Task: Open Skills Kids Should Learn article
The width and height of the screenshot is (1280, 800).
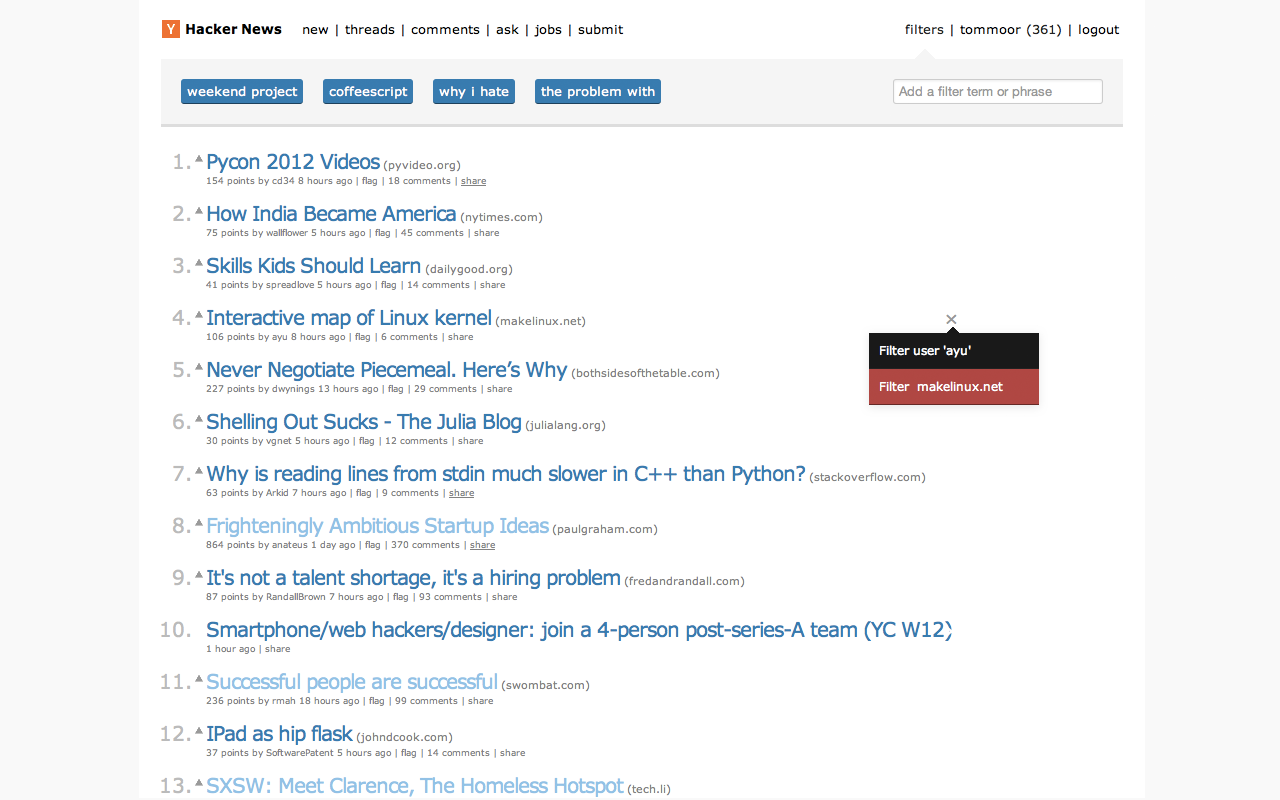Action: (313, 266)
